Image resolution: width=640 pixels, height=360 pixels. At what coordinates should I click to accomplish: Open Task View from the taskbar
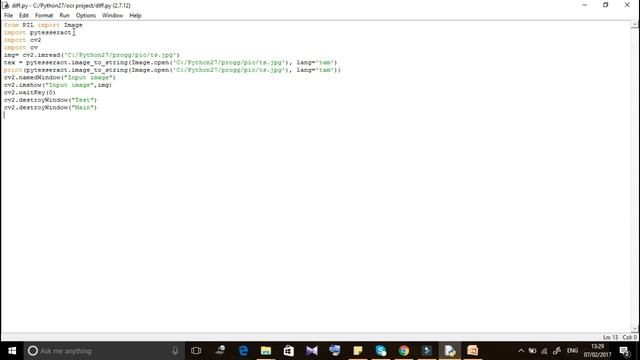196,351
